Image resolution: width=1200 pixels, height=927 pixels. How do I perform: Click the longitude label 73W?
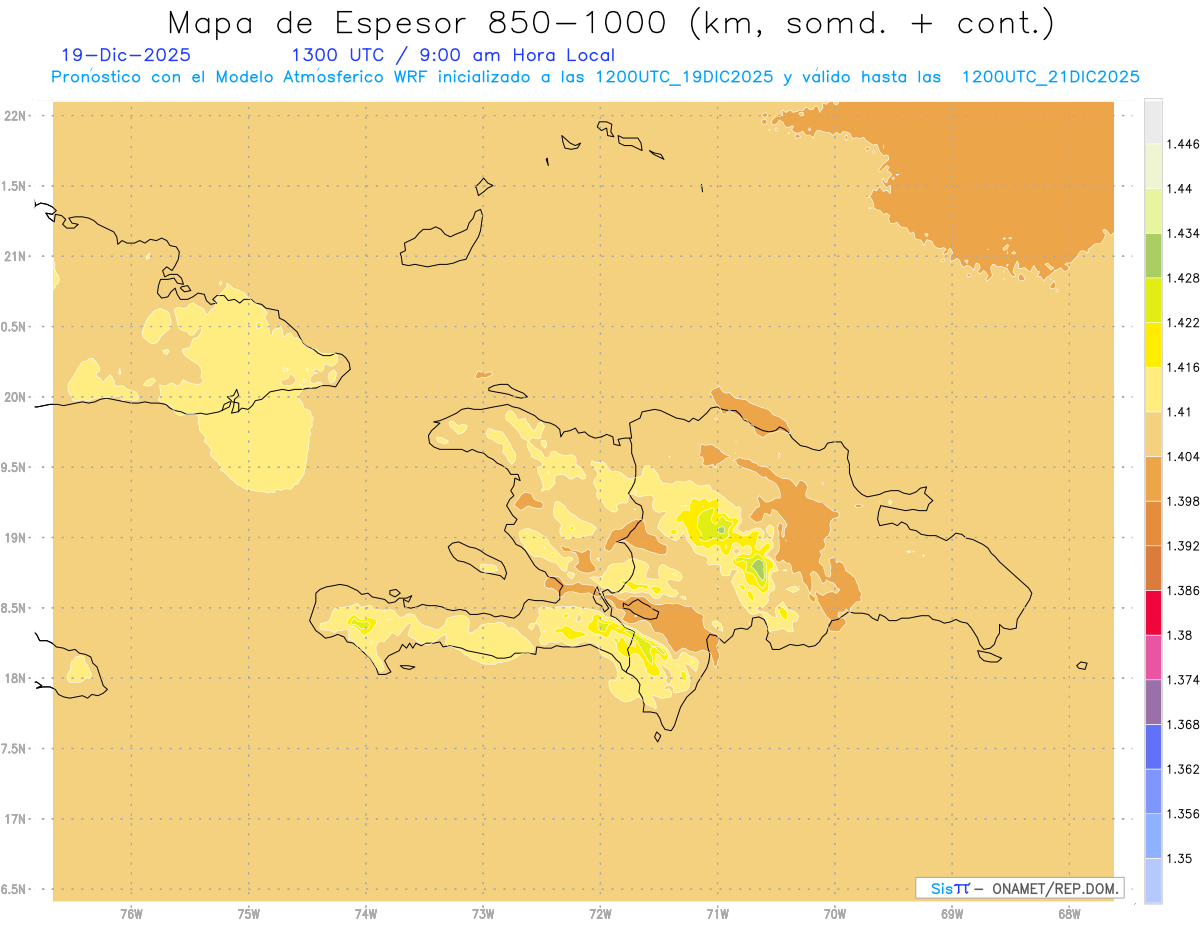pos(483,914)
